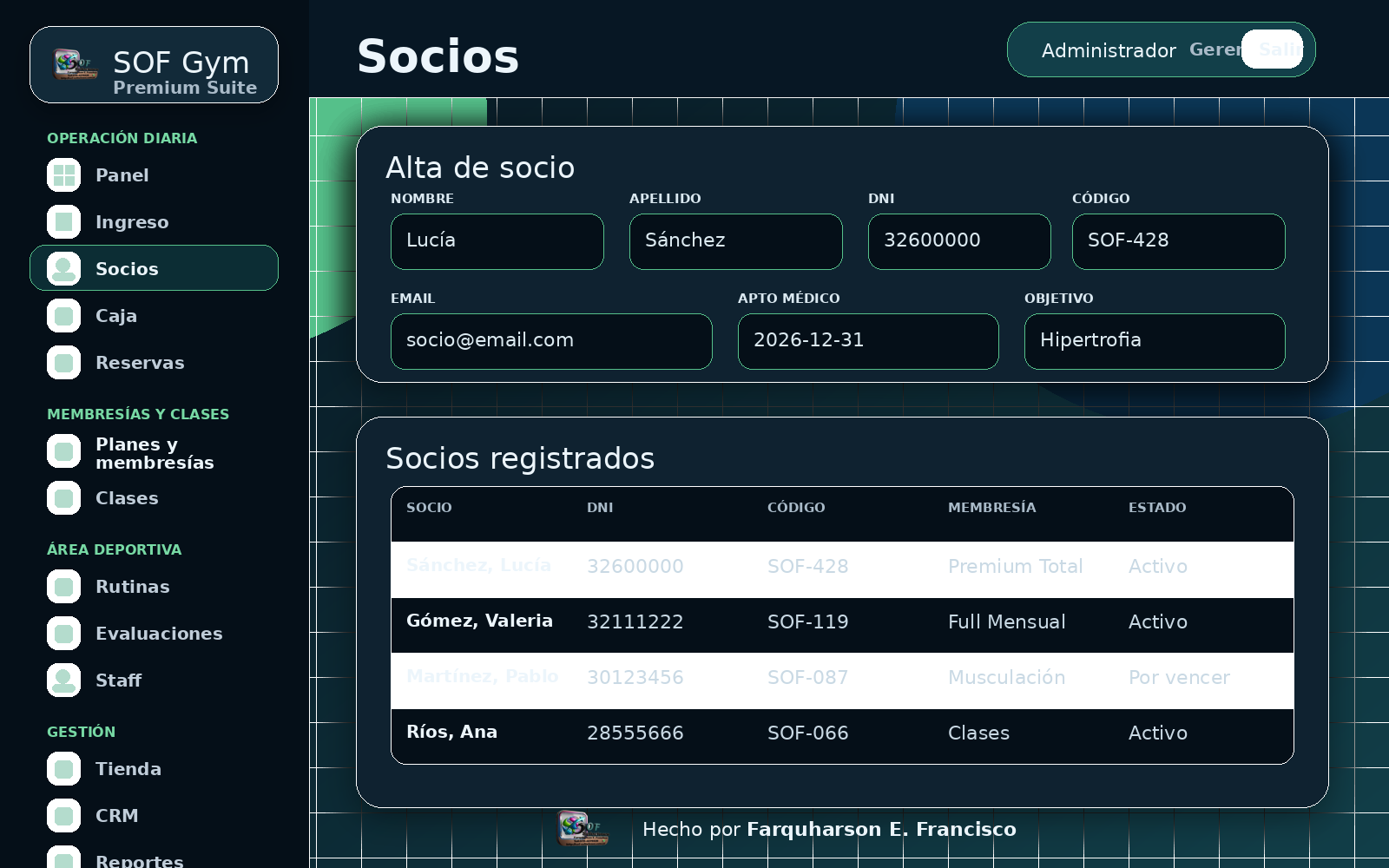Open the Caja icon in sidebar
Screen dimensions: 1389x868
coord(63,316)
